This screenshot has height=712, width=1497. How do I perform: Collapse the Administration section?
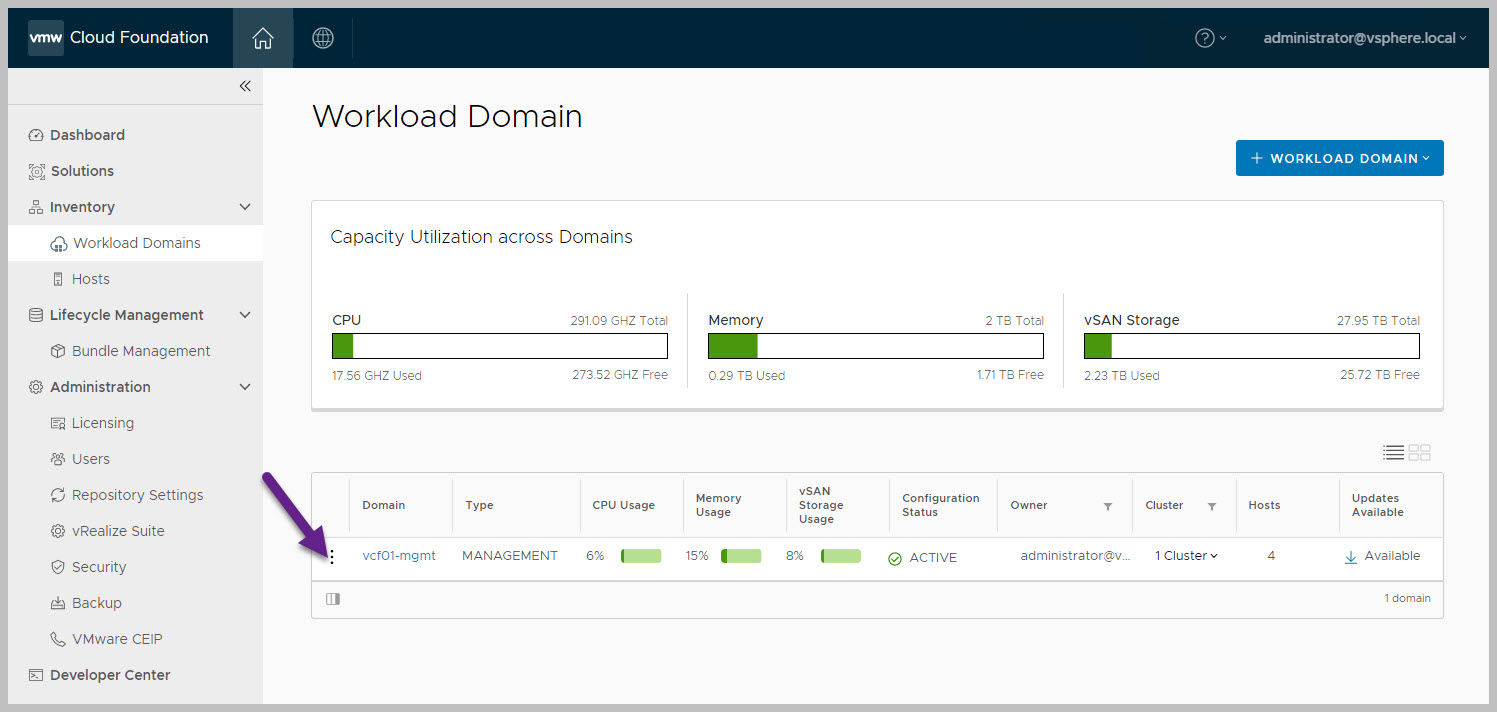[245, 387]
